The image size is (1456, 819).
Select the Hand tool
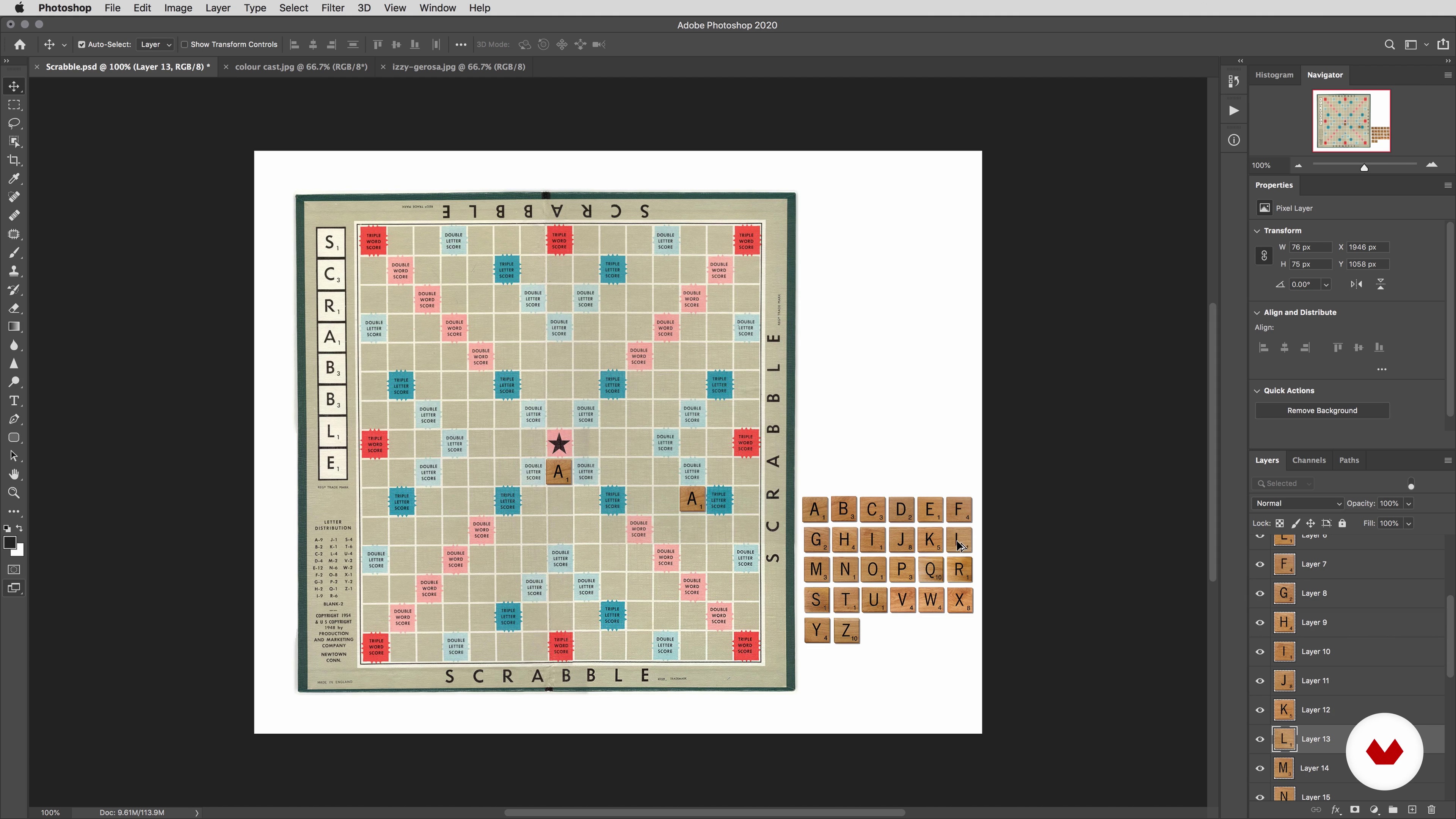14,475
